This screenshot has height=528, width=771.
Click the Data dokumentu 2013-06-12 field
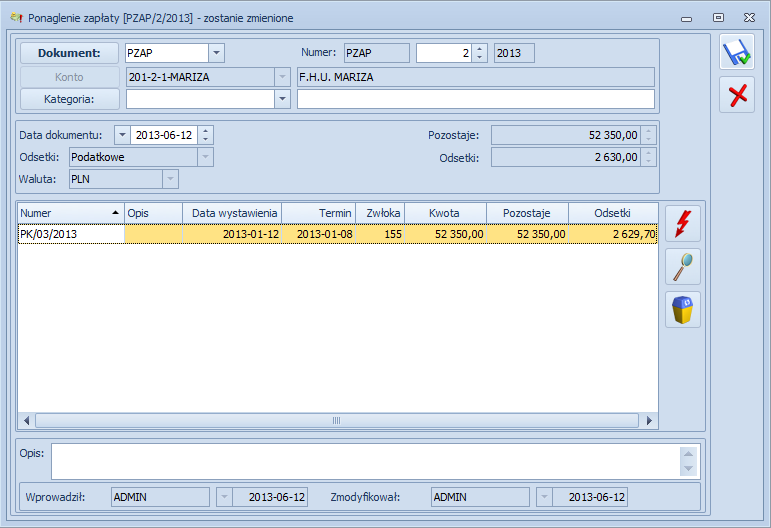click(164, 135)
